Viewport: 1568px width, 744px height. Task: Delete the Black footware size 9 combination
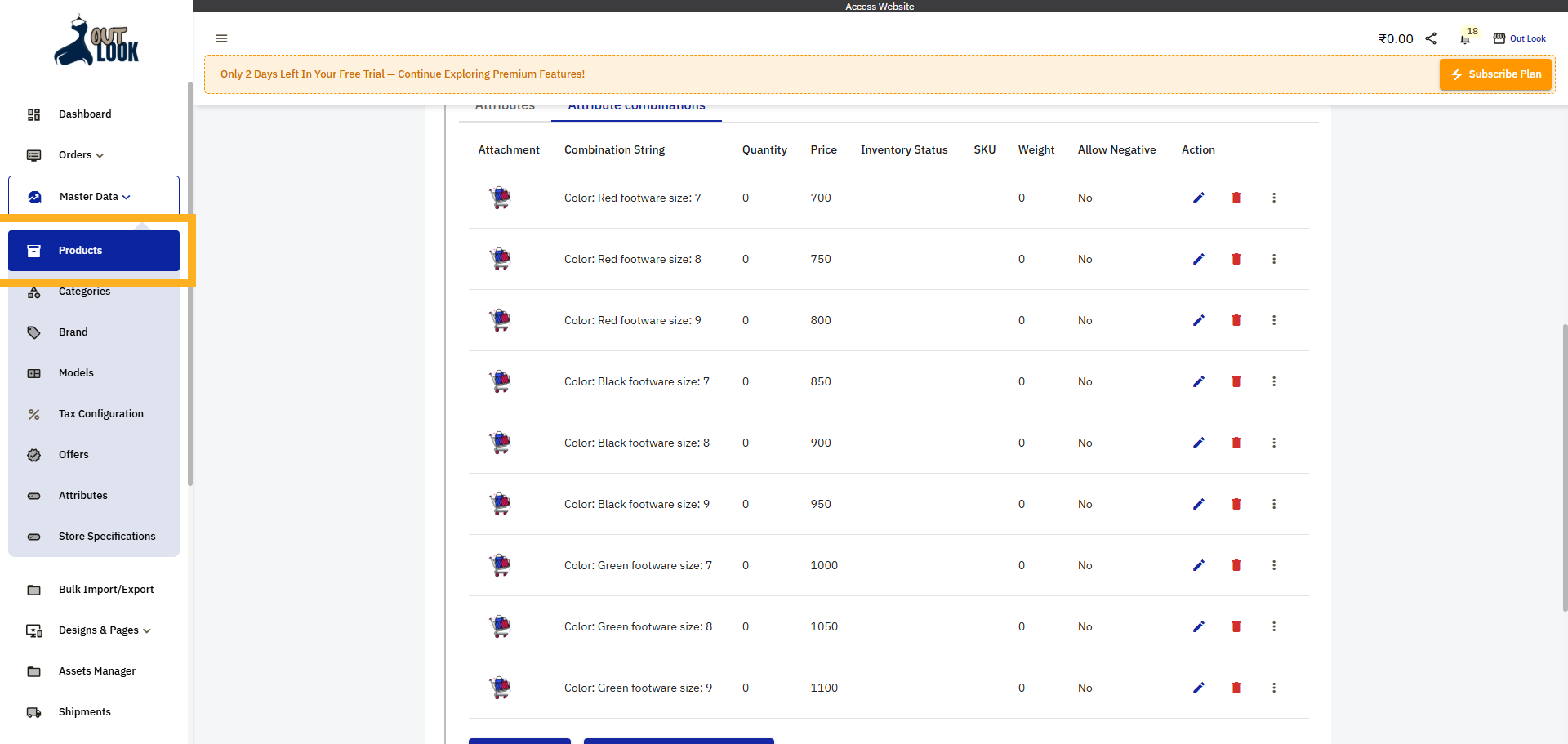1236,504
